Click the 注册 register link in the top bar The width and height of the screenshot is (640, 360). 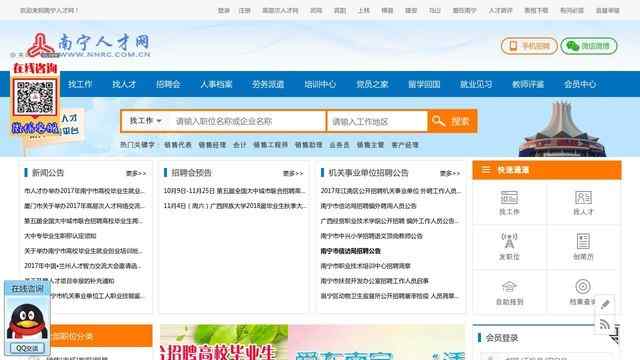(244, 11)
